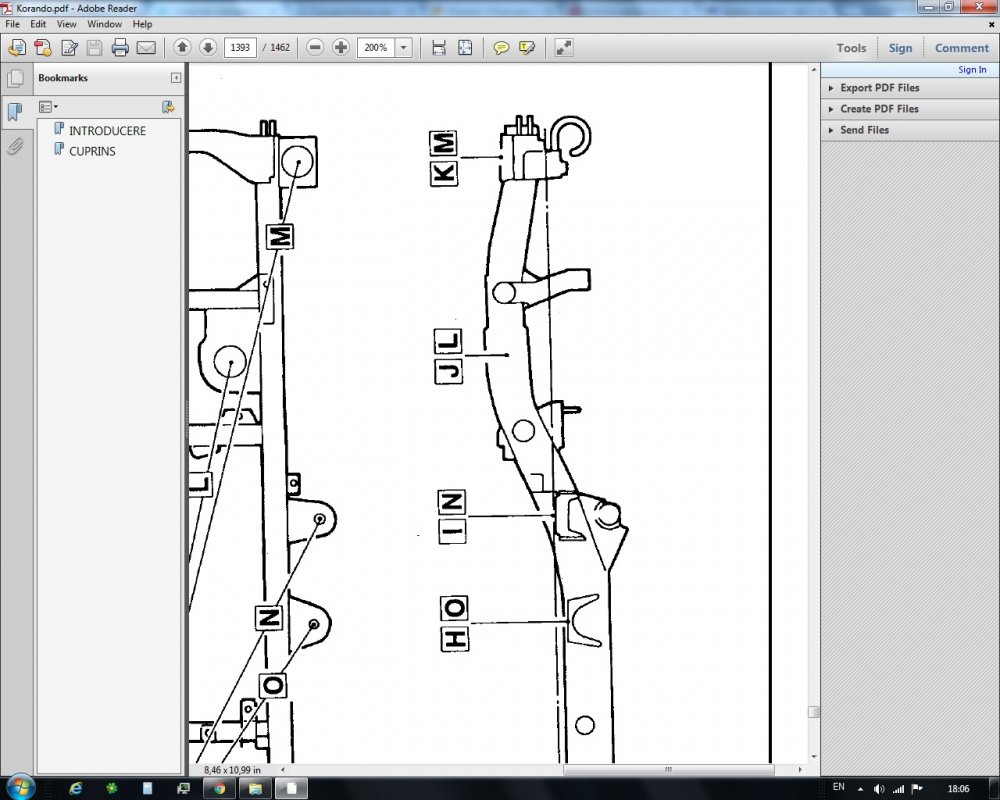
Task: Switch to the Comment pane tab
Action: (x=961, y=48)
